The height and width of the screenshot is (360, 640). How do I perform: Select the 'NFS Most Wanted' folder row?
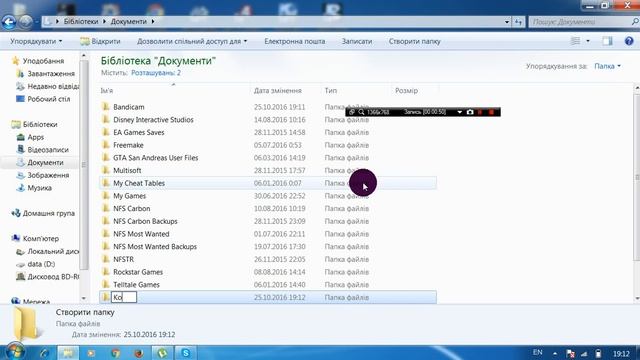(x=268, y=233)
